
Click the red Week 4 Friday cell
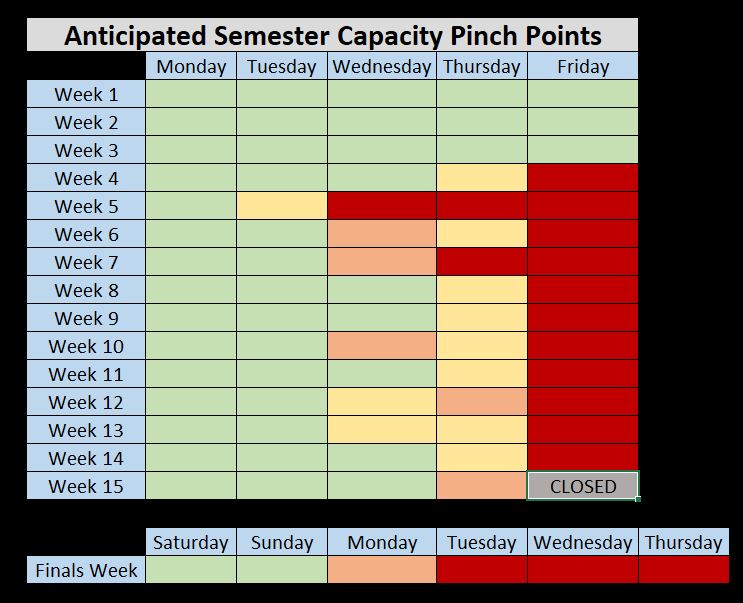tap(583, 178)
